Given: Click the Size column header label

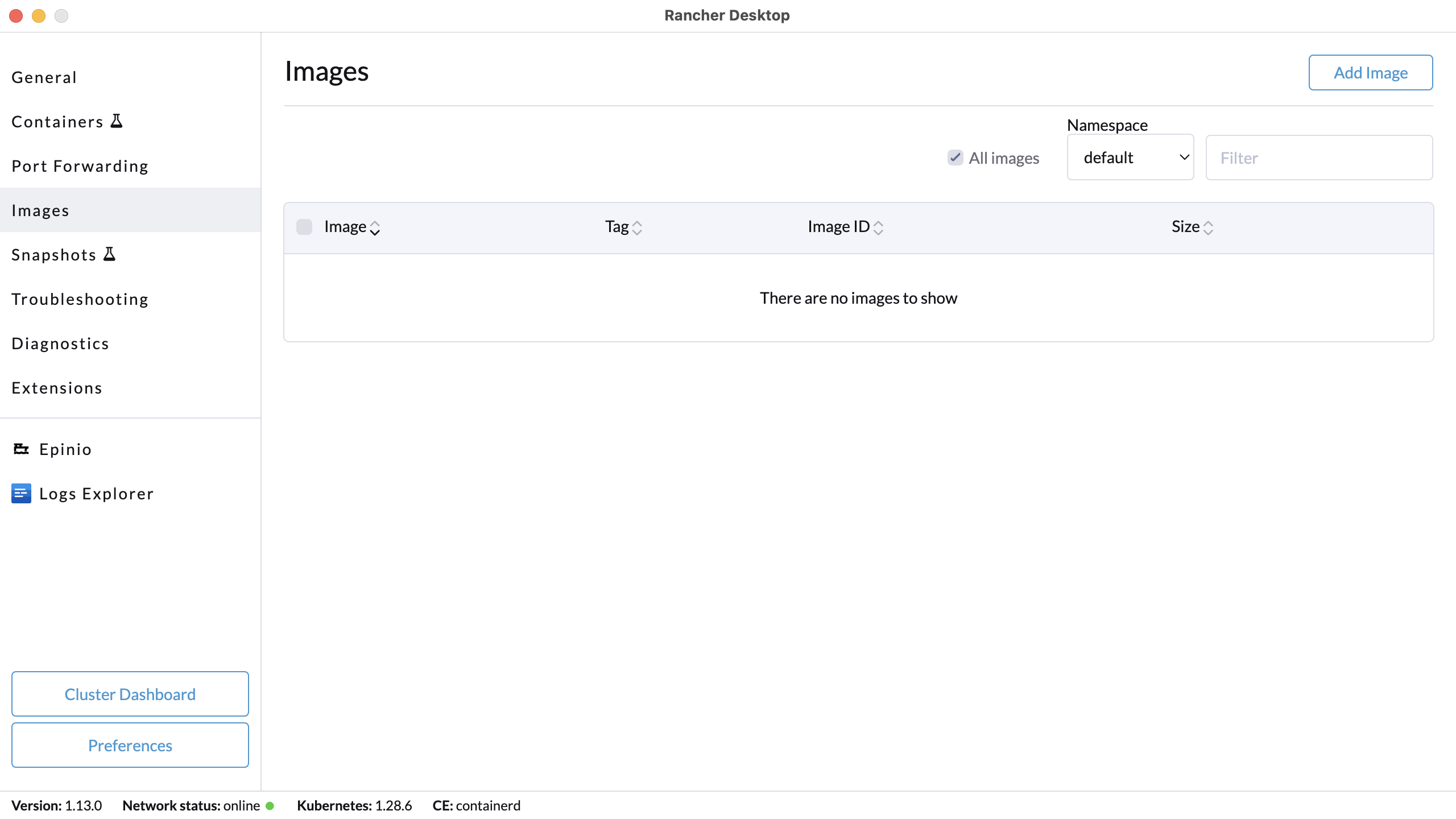Looking at the screenshot, I should click(1185, 227).
